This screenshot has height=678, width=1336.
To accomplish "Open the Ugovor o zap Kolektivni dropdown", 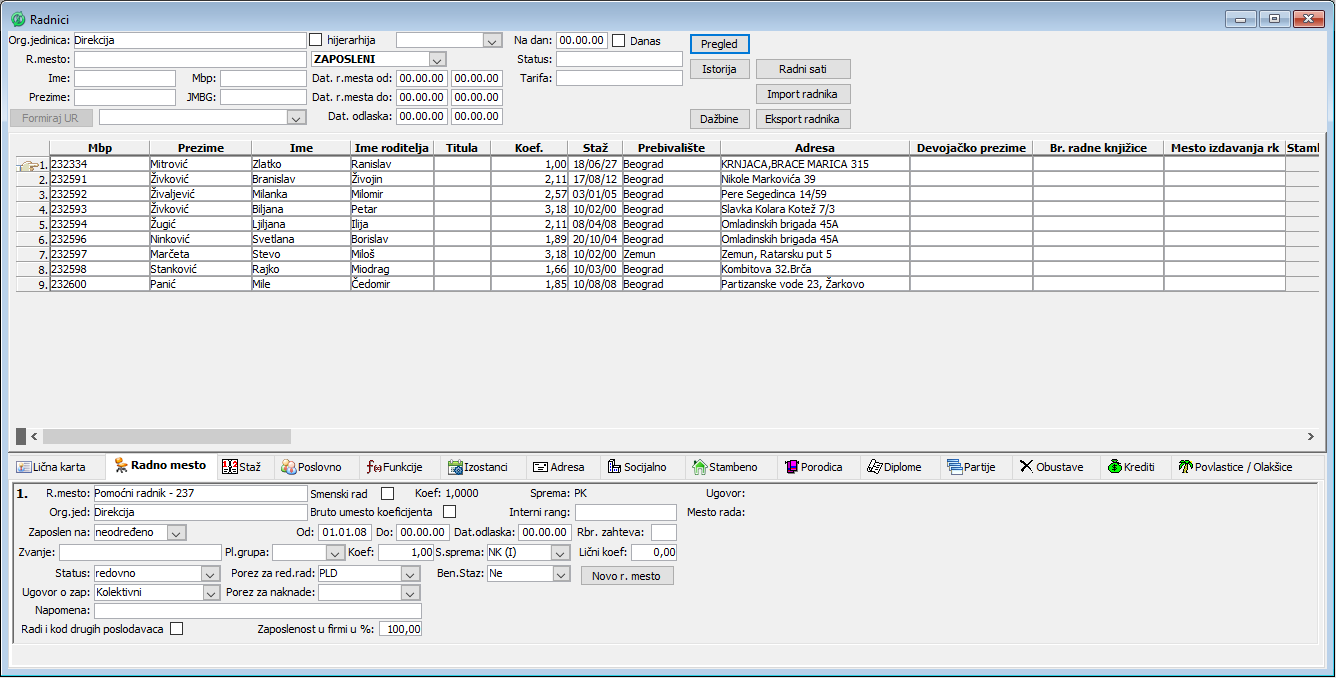I will pos(210,593).
